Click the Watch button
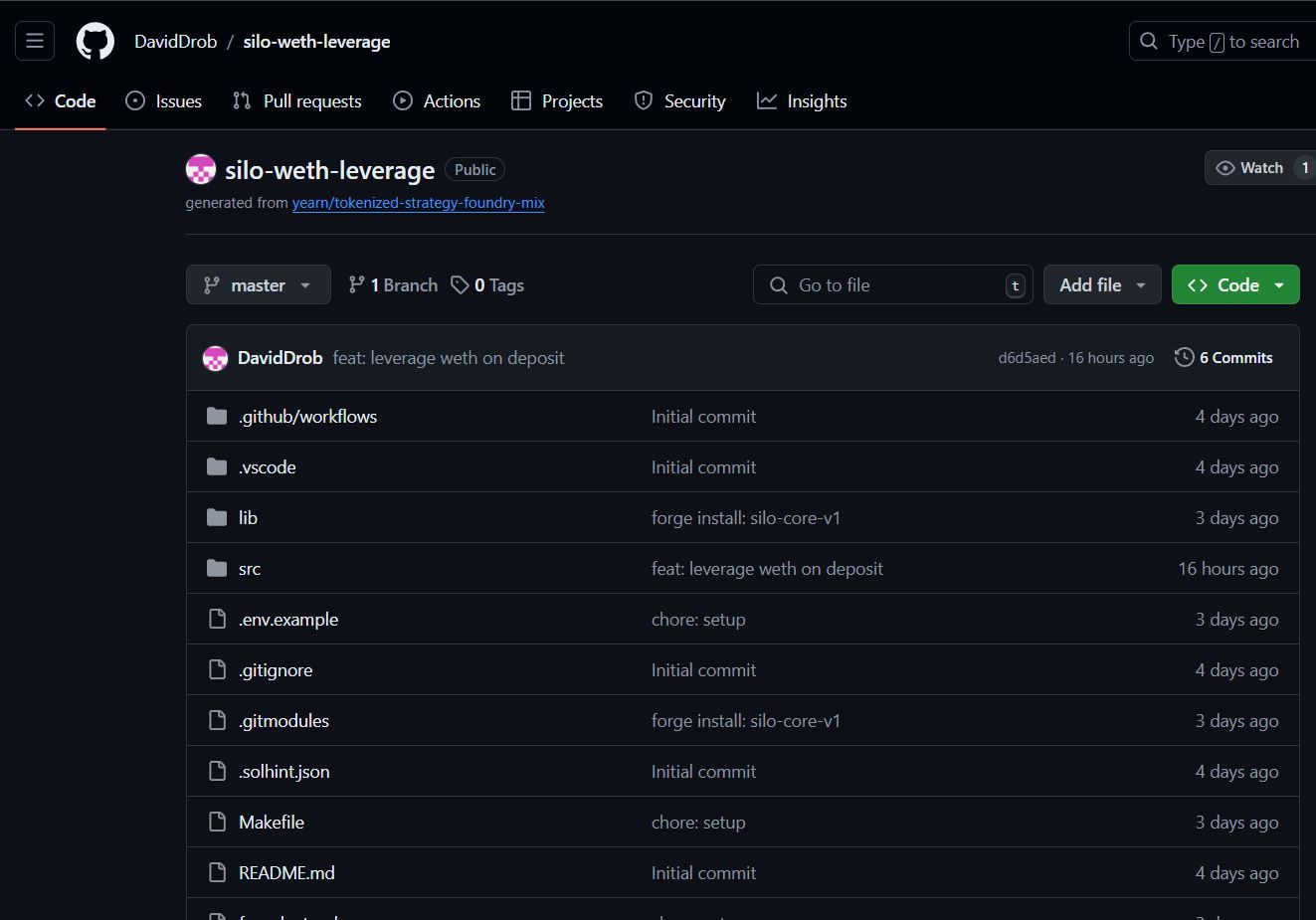1316x920 pixels. point(1260,168)
